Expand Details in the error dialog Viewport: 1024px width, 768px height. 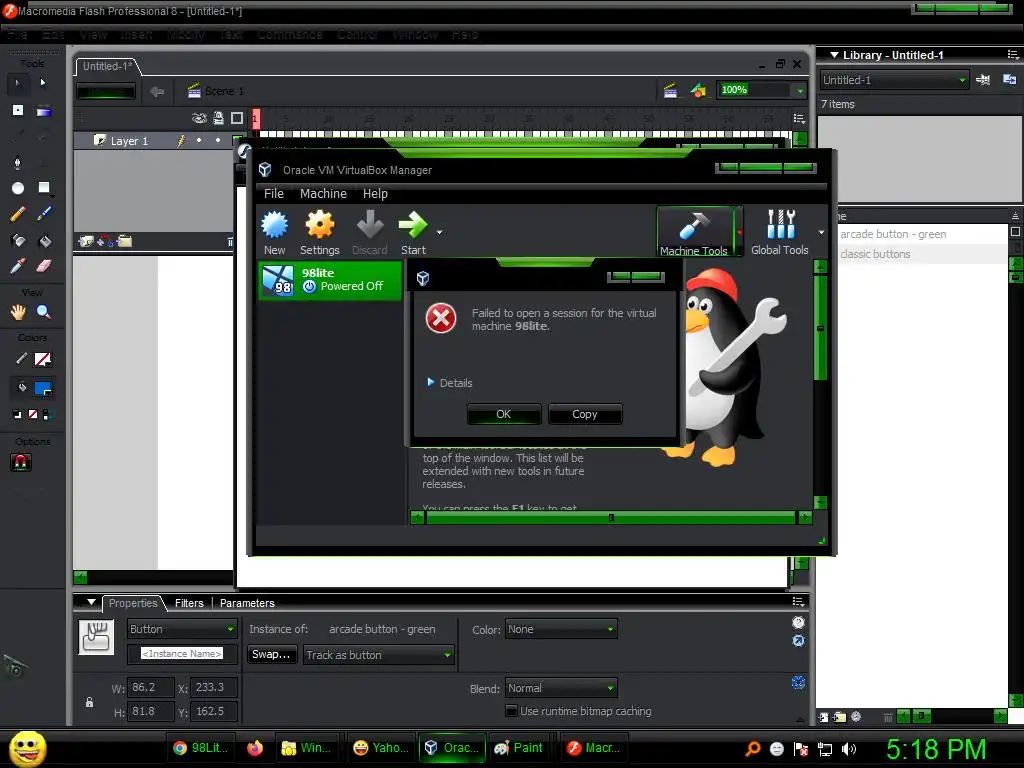(449, 383)
